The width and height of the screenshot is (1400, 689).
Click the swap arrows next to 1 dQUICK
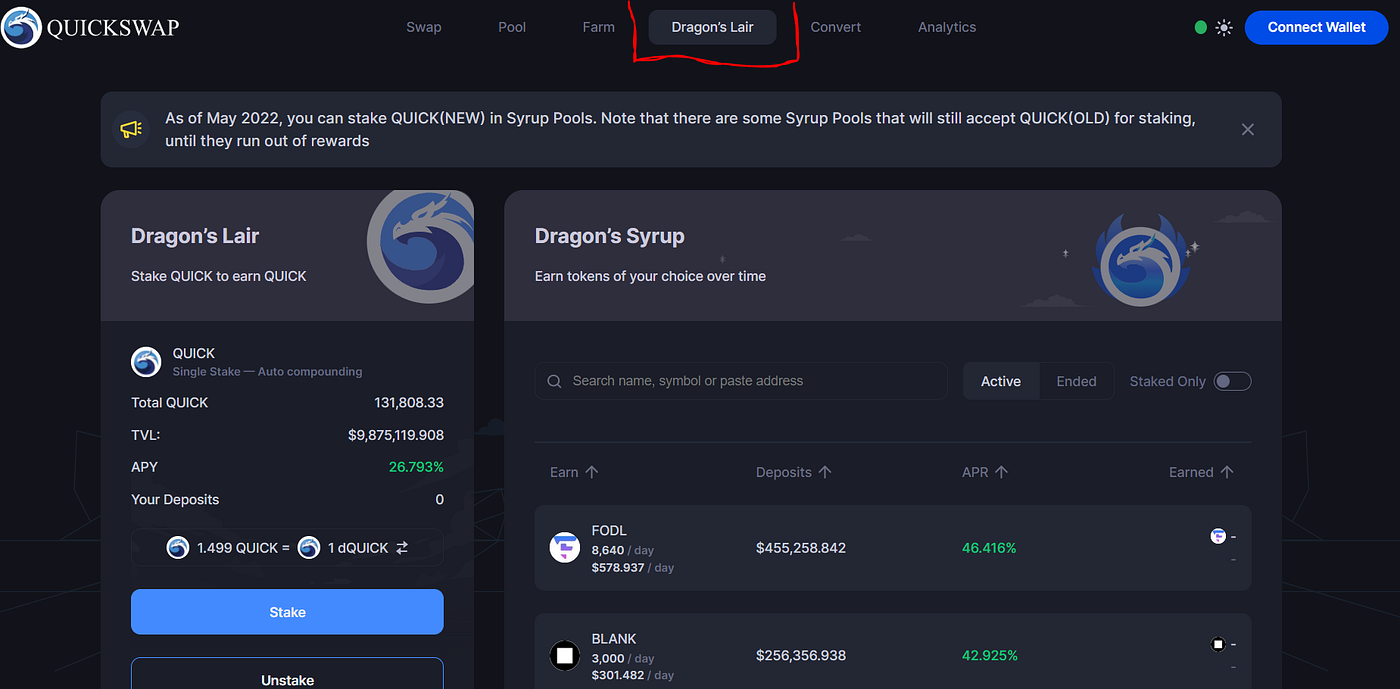coord(402,548)
